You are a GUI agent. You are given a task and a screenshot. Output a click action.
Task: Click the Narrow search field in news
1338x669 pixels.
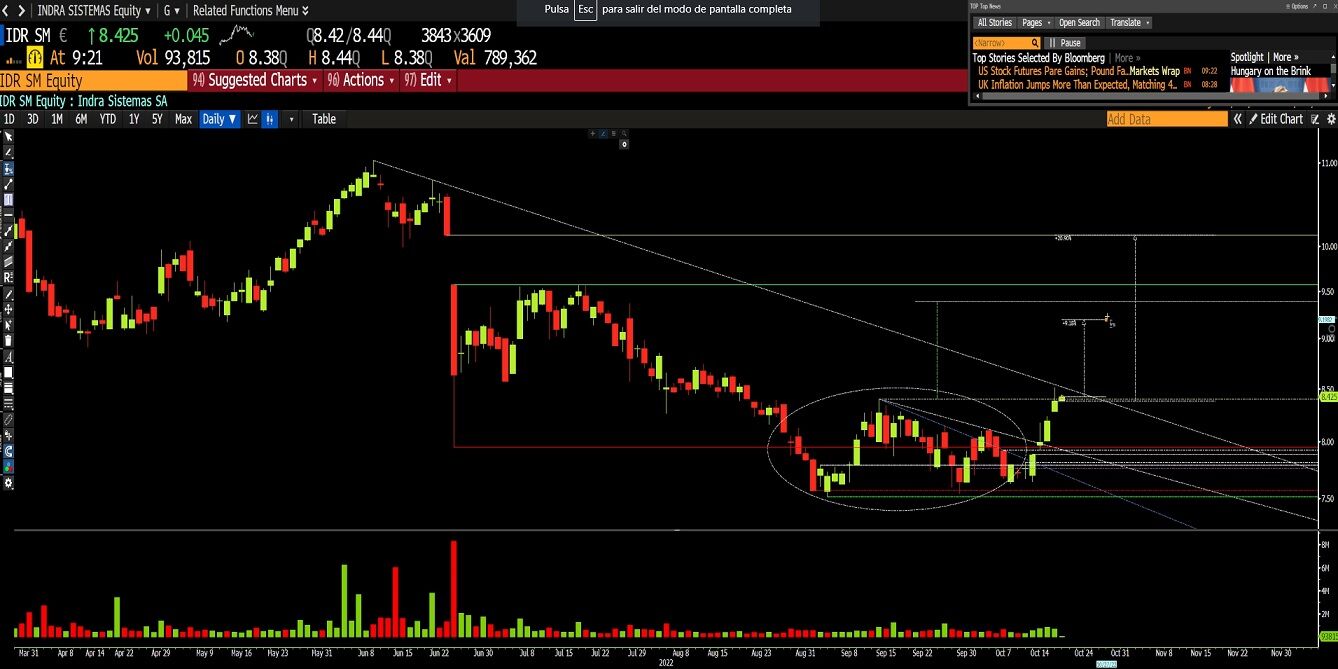click(1006, 43)
